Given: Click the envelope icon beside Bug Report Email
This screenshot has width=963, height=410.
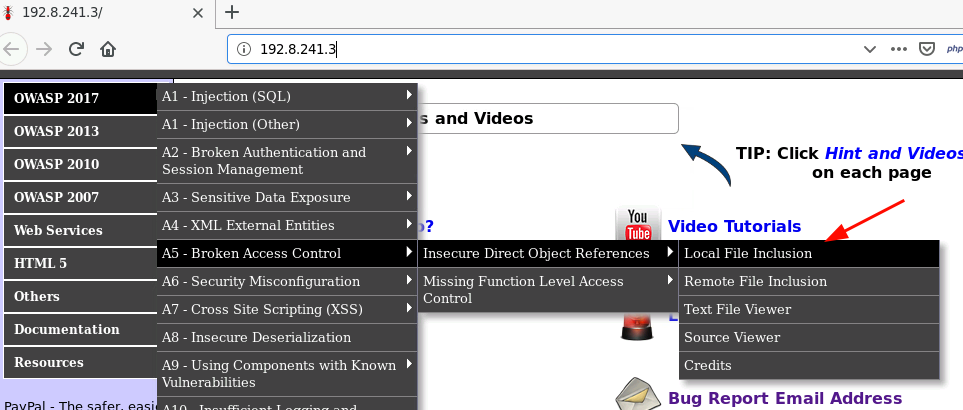Looking at the screenshot, I should pos(638,393).
